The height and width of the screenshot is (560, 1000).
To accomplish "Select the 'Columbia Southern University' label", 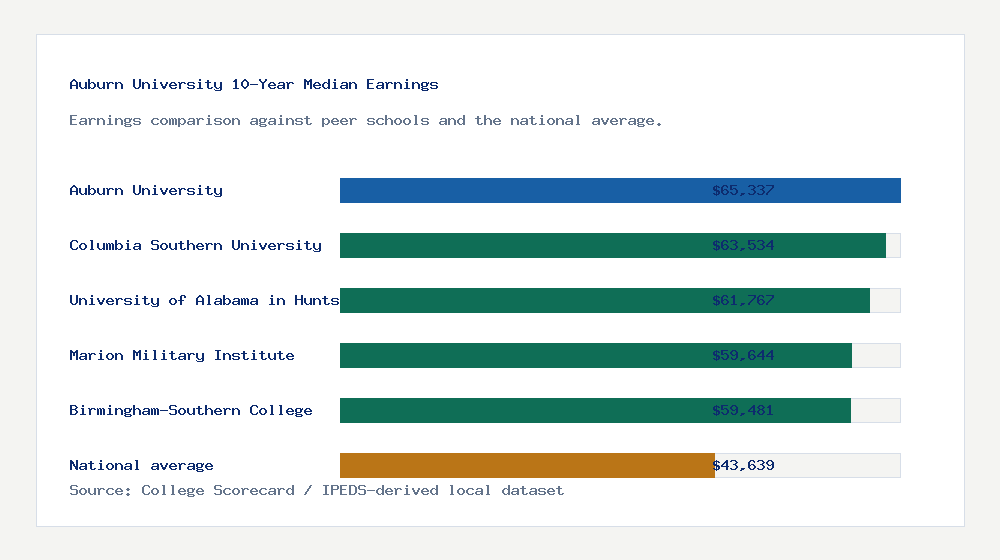I will pos(195,246).
